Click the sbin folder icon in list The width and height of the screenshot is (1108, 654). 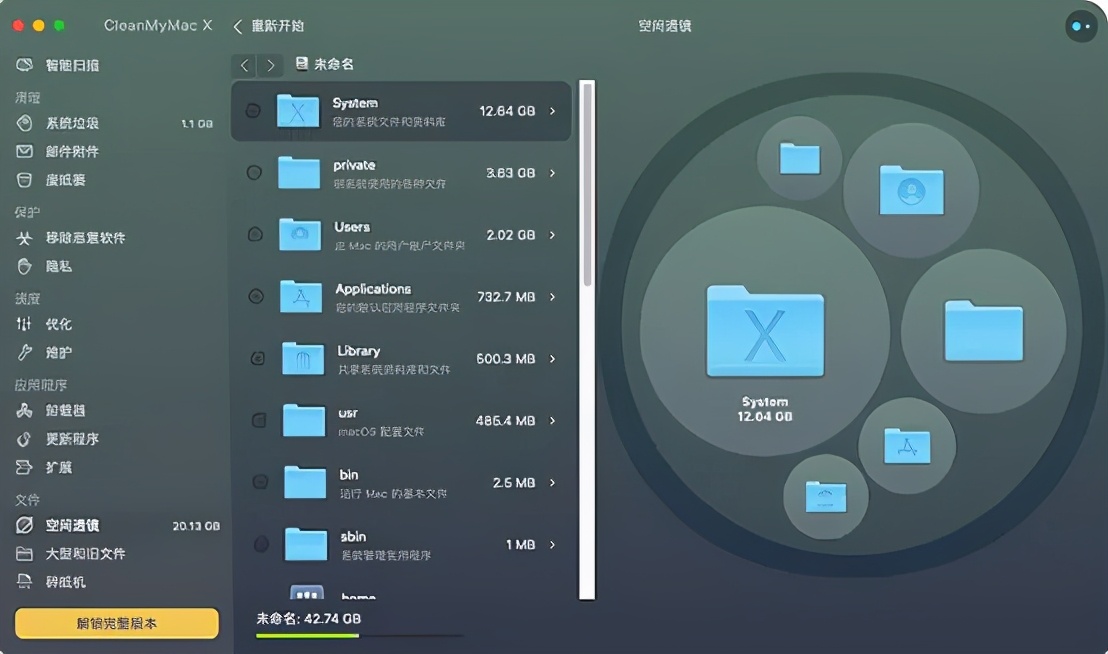click(x=306, y=545)
